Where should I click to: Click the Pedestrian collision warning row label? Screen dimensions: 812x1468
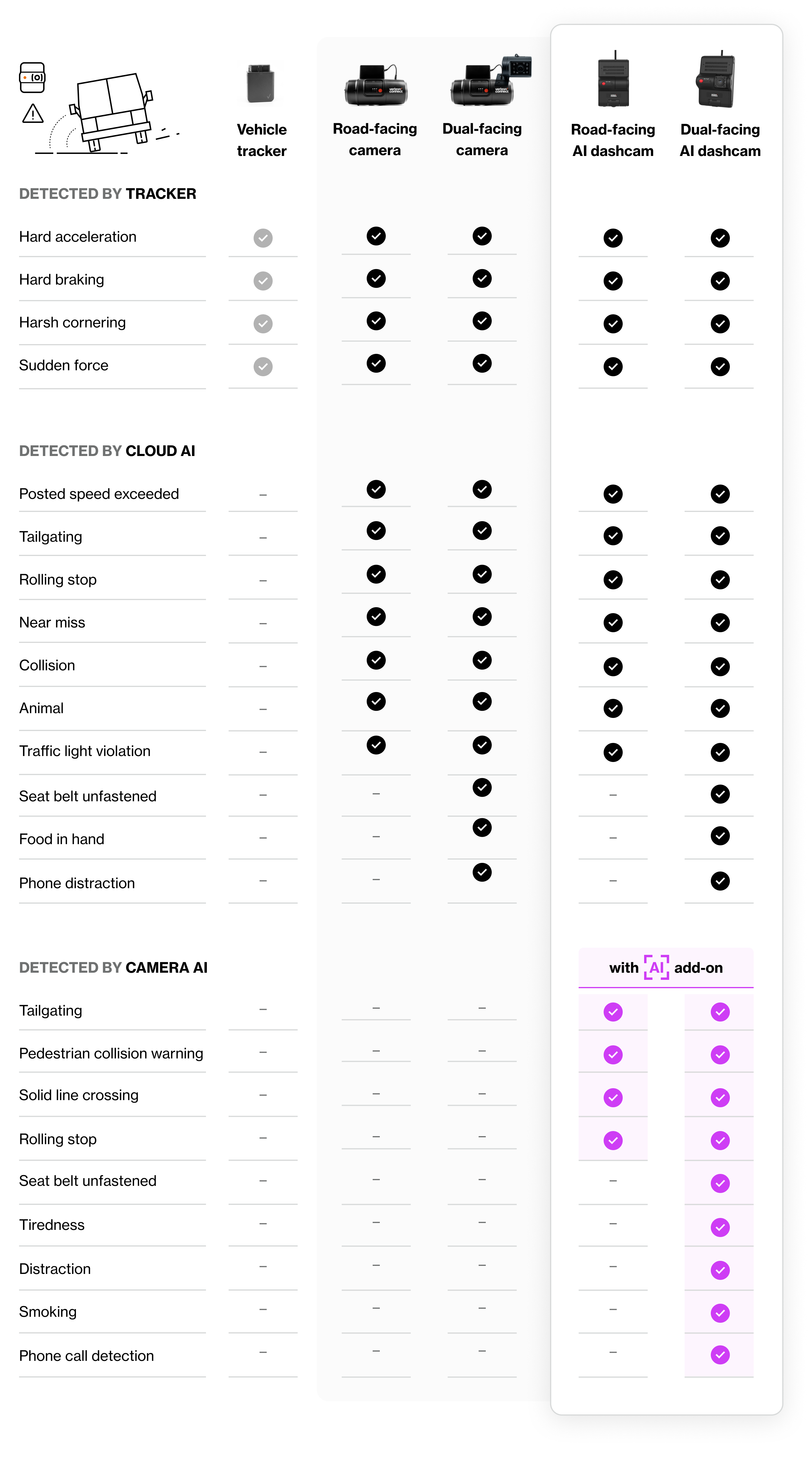111,1053
